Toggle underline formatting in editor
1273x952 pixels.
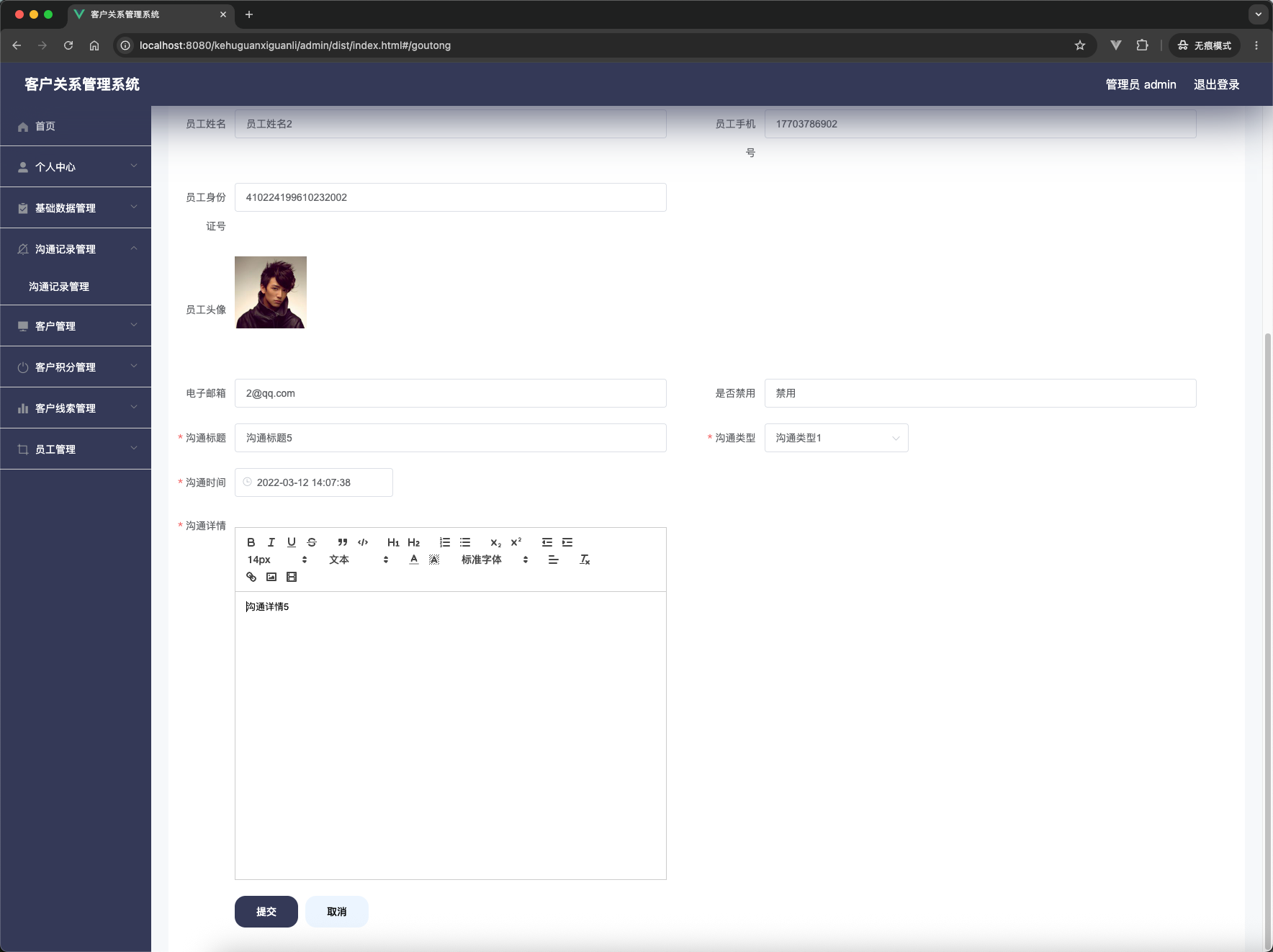tap(292, 542)
